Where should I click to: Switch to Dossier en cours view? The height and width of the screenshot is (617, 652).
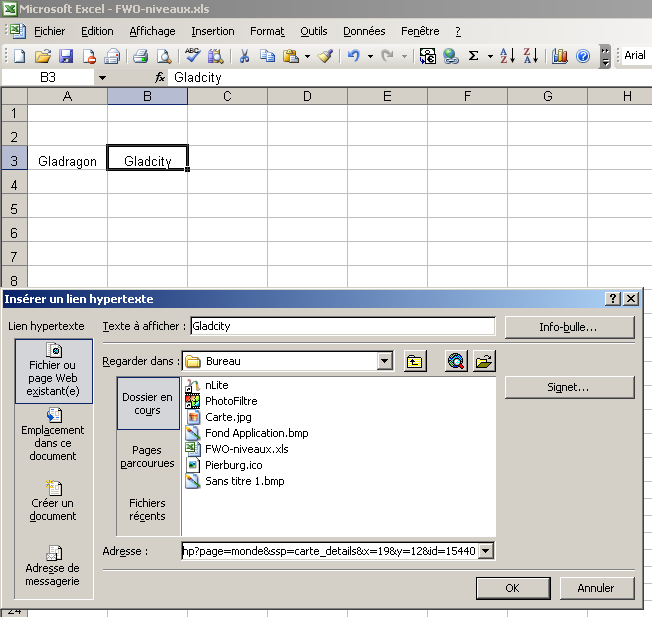148,403
